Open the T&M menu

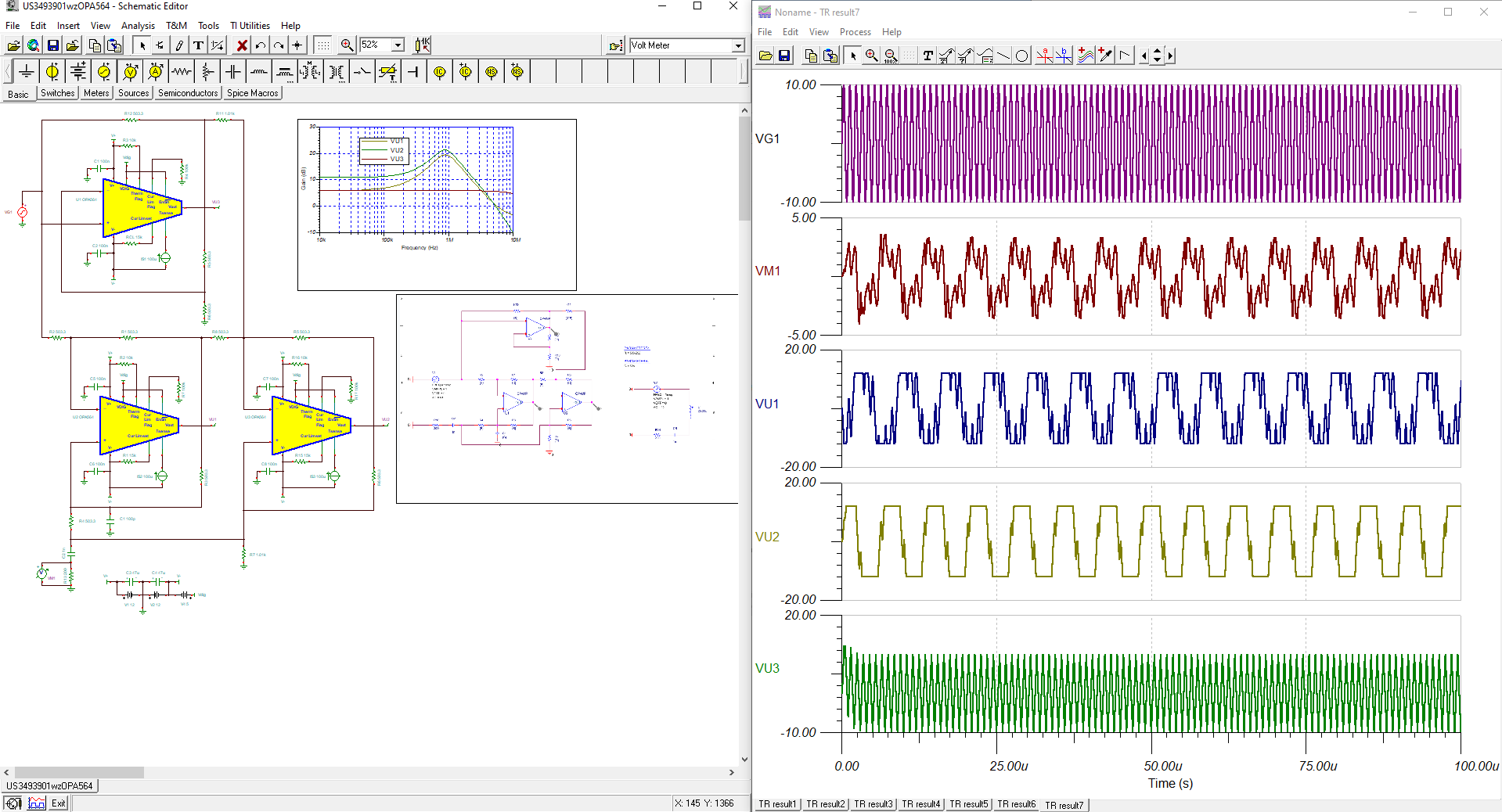176,26
